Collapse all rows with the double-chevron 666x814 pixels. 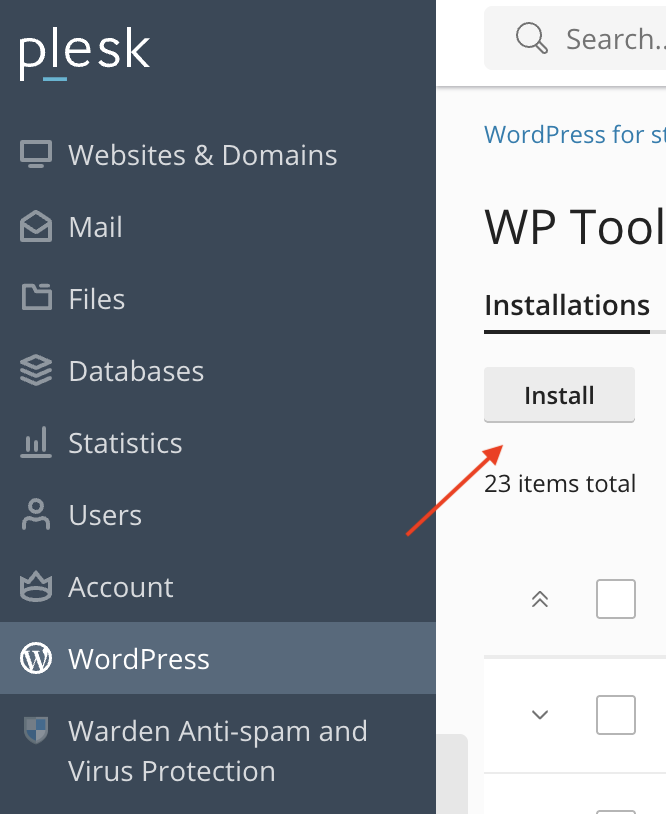[540, 599]
